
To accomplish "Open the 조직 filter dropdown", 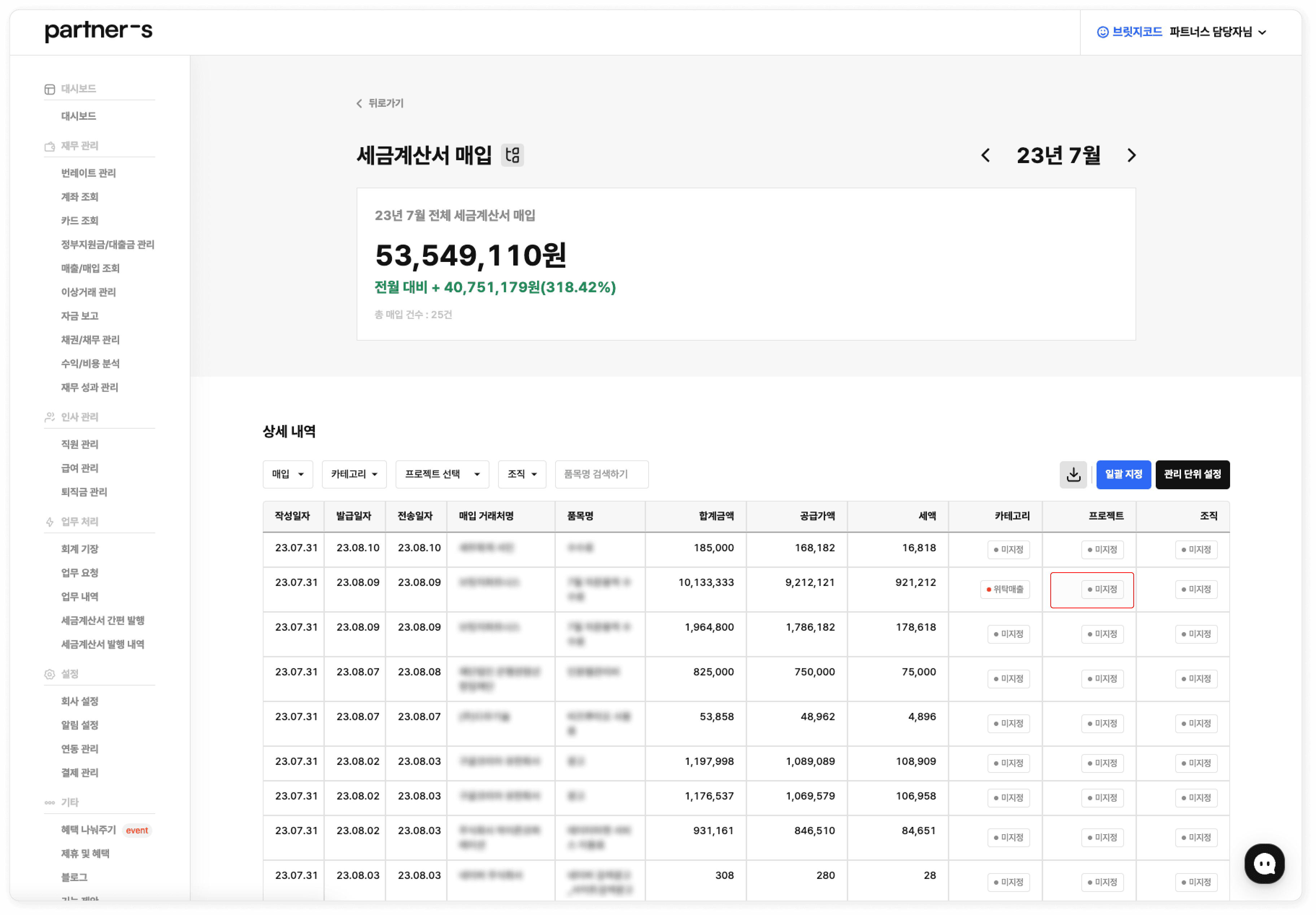I will 522,474.
